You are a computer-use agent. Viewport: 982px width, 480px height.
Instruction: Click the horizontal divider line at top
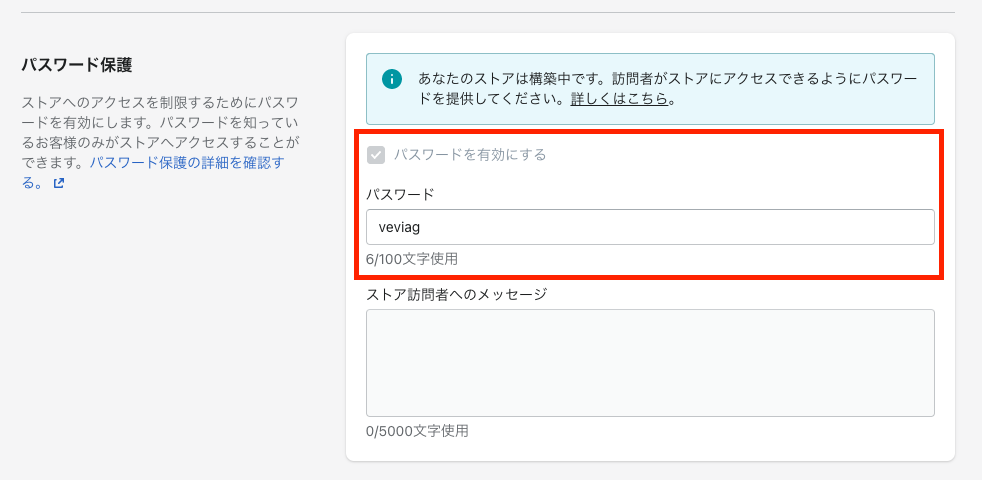(488, 13)
